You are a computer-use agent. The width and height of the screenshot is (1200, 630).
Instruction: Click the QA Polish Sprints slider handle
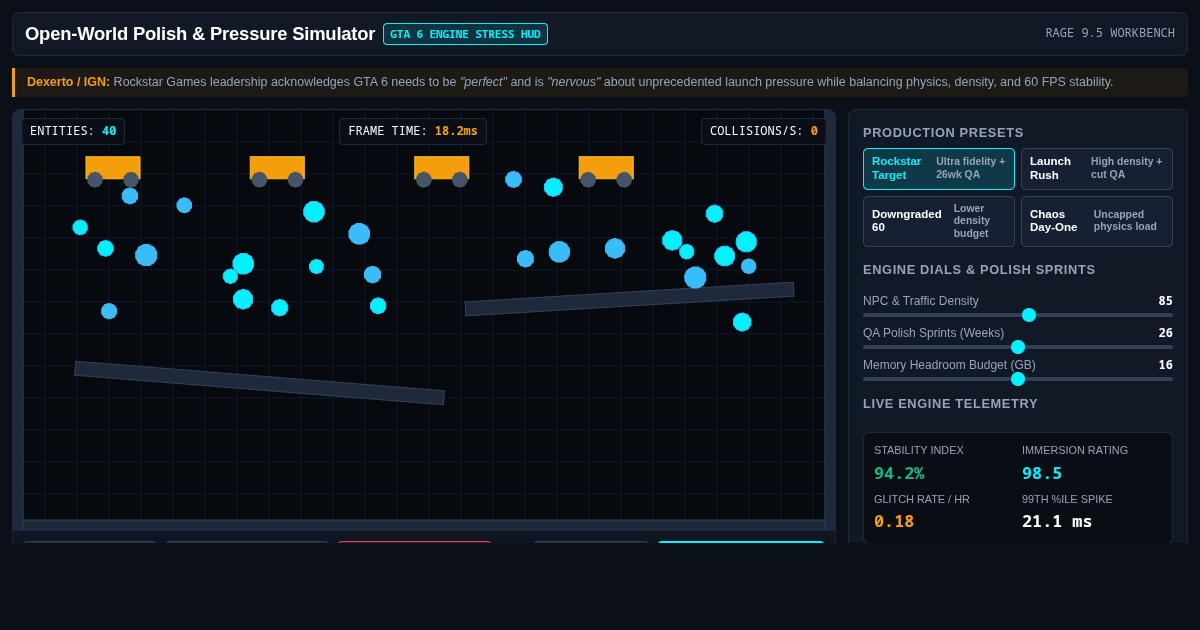coord(1018,347)
